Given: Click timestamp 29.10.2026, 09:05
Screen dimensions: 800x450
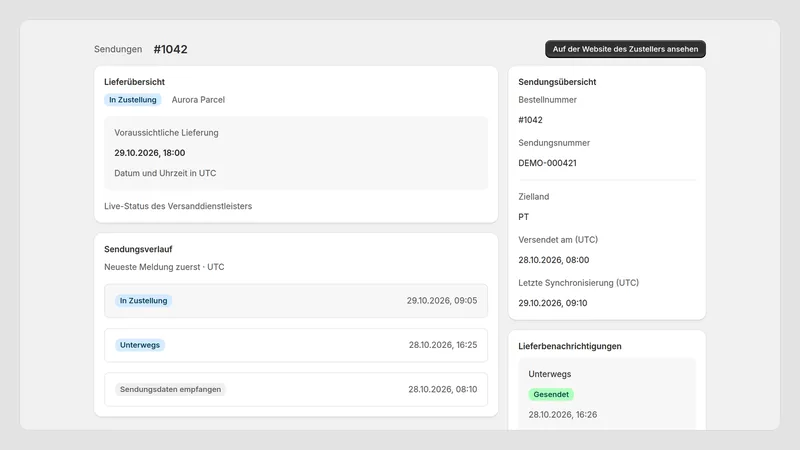Looking at the screenshot, I should pyautogui.click(x=442, y=301).
